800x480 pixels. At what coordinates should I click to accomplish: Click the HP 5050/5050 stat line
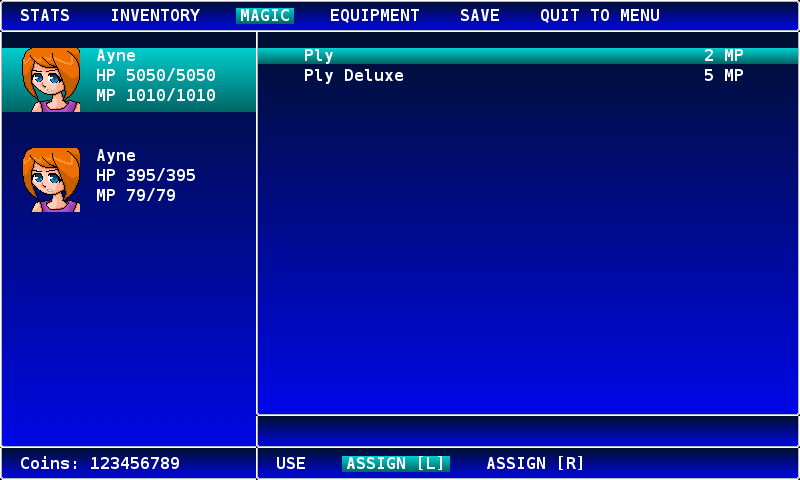pos(156,76)
